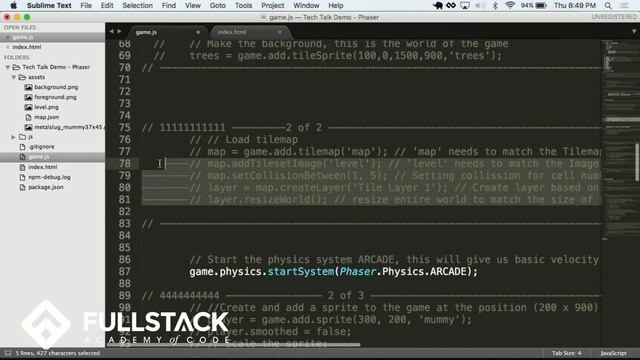This screenshot has height=360, width=640.
Task: Go to next tab with right arrow
Action: pyautogui.click(x=119, y=31)
